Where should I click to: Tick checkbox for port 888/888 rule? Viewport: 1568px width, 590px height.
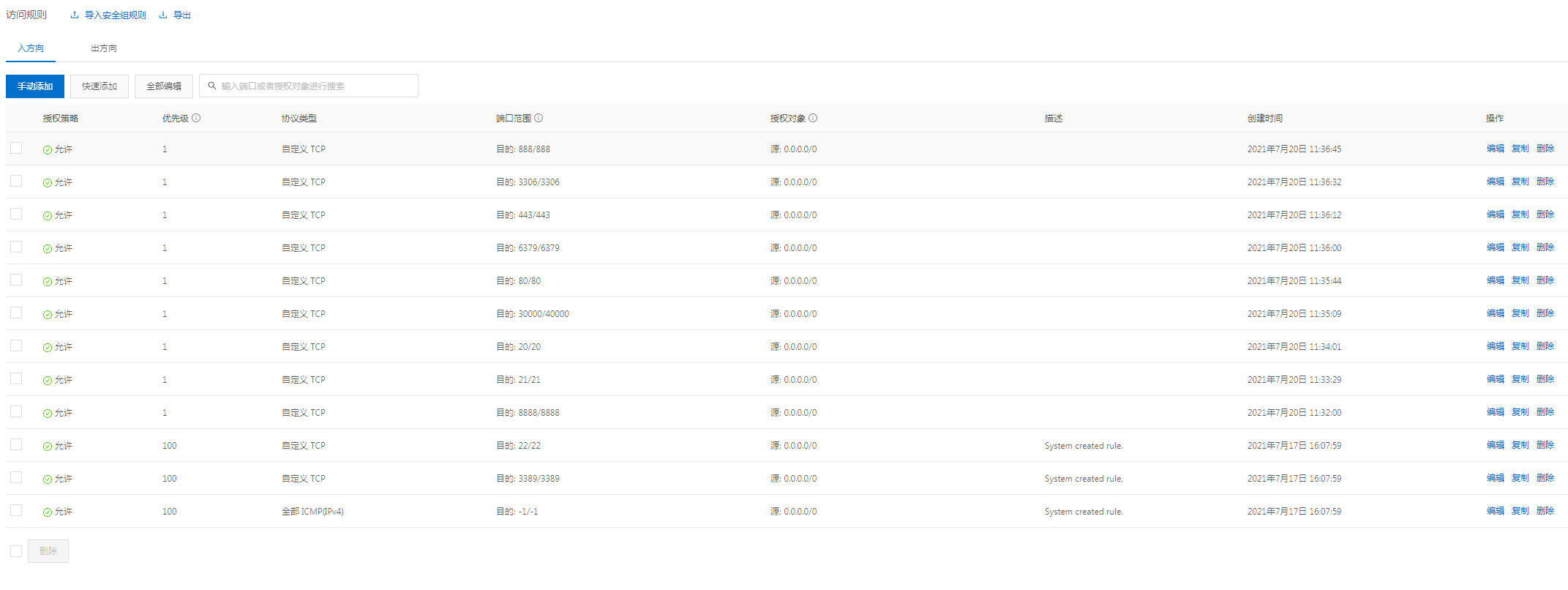click(16, 148)
